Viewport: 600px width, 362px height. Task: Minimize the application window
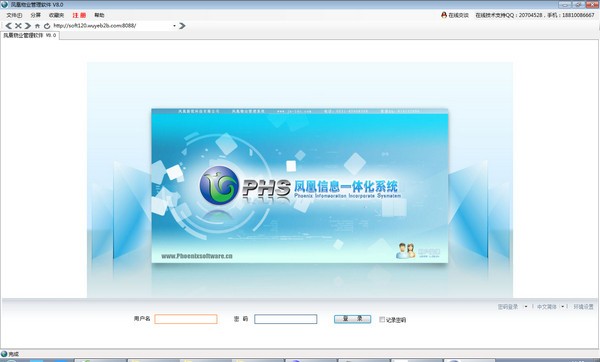pyautogui.click(x=565, y=5)
